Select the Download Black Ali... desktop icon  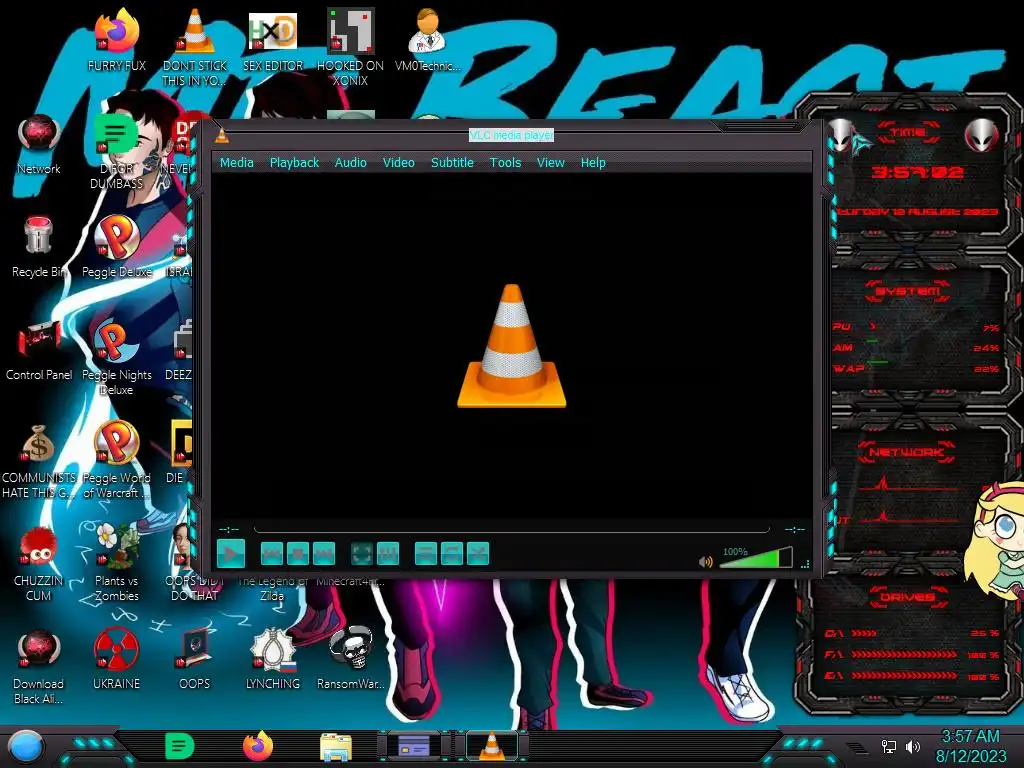(39, 667)
